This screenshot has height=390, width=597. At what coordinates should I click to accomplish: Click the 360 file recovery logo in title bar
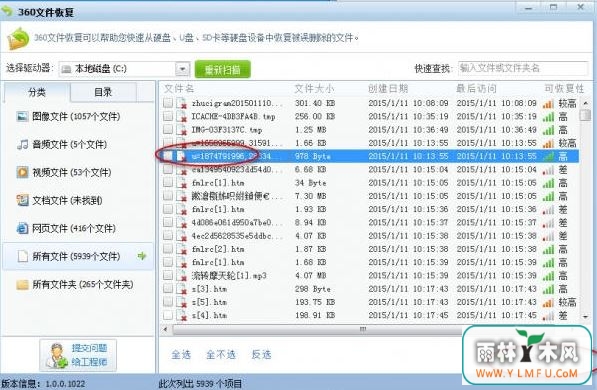[x=7, y=10]
